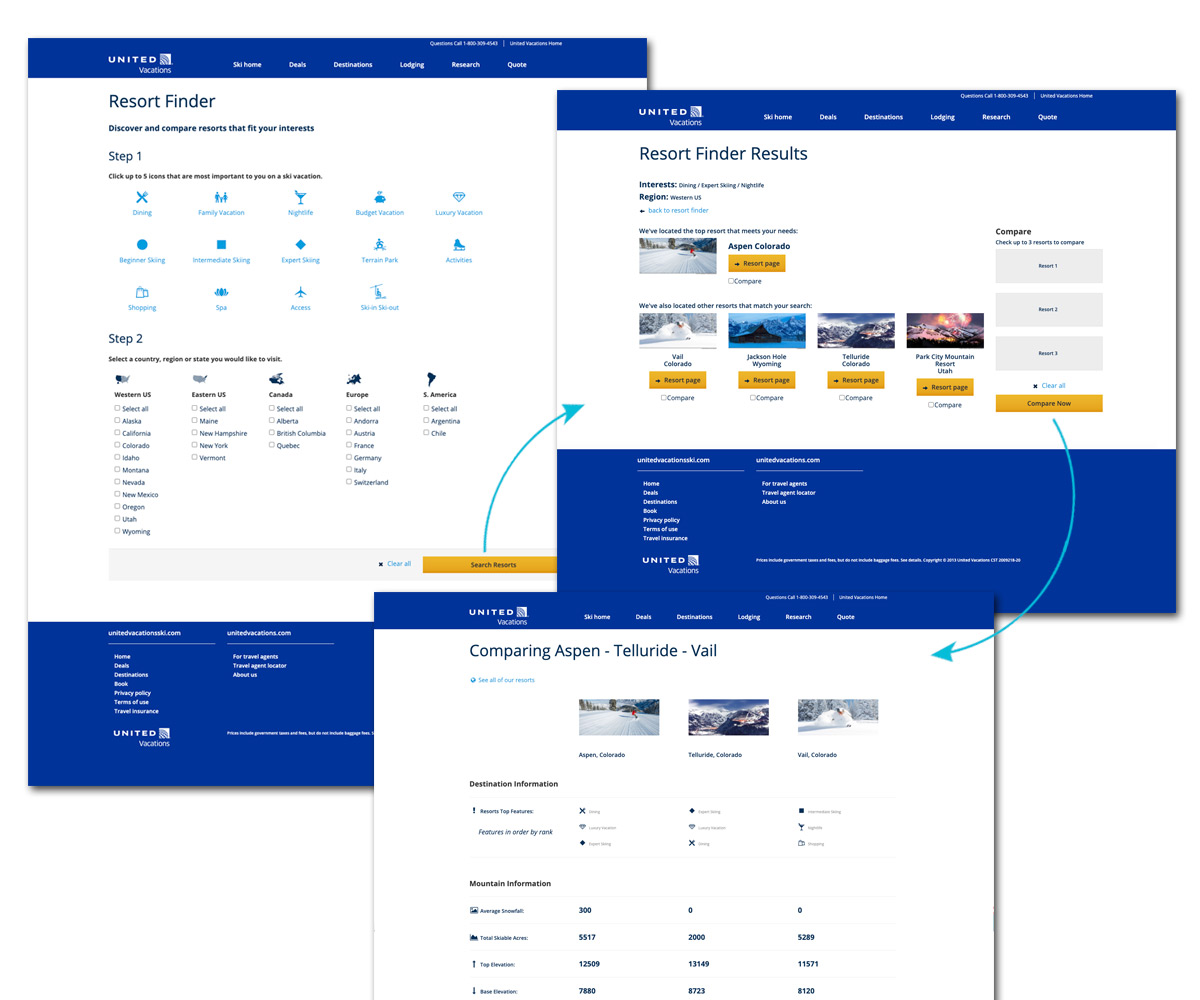Open Resort page for Vail Colorado
The height and width of the screenshot is (1000, 1200).
(677, 380)
